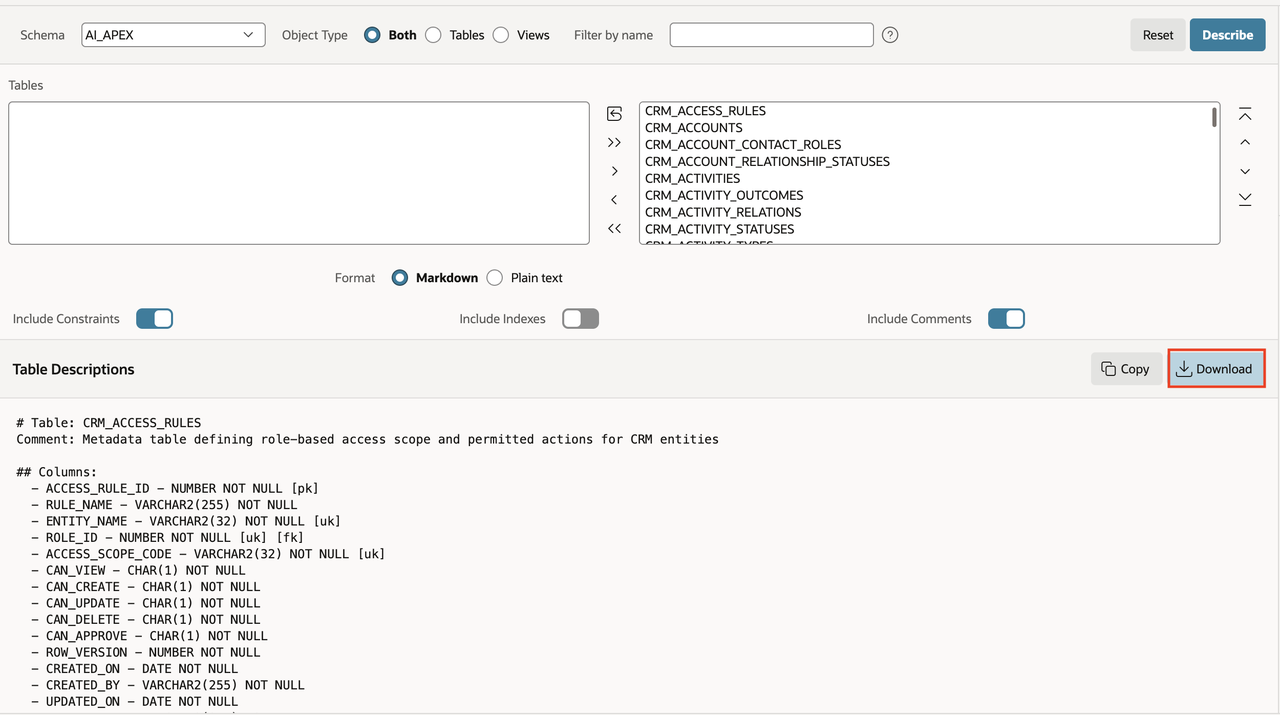Viewport: 1280px width, 715px height.
Task: Click the remove all (<<) icon
Action: pyautogui.click(x=614, y=229)
